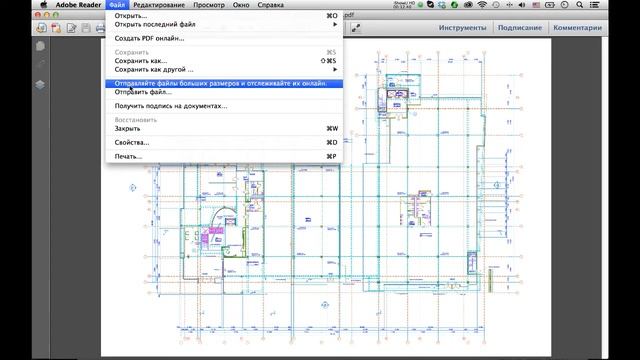Click the Create PDF online toolbar icon
The width and height of the screenshot is (640, 360).
(x=41, y=28)
